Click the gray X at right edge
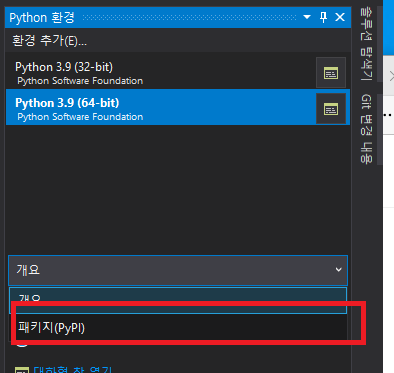Screen dimensions: 394x373 391,76
